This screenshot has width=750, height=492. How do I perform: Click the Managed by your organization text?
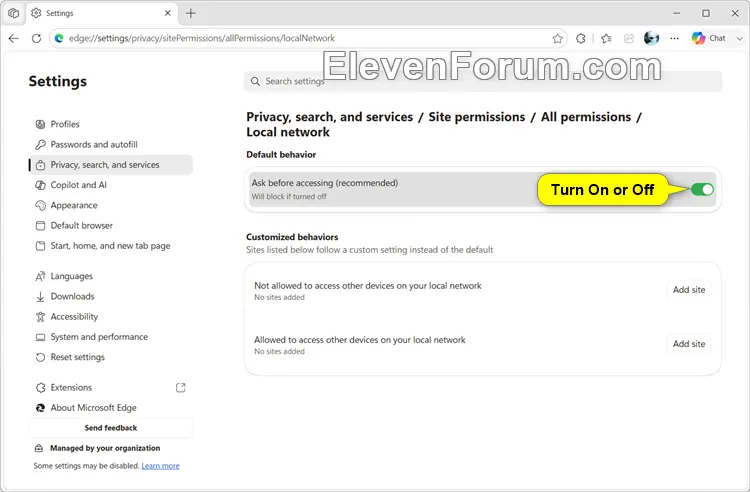[105, 448]
